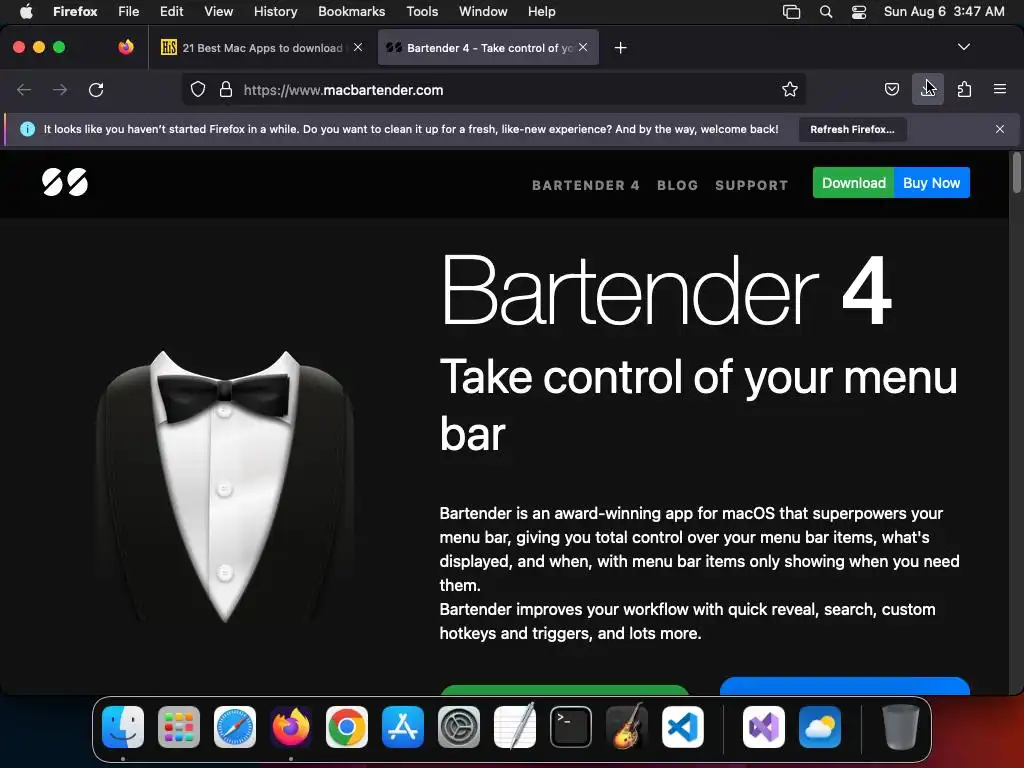Open the Extensions puzzle icon

pos(964,89)
